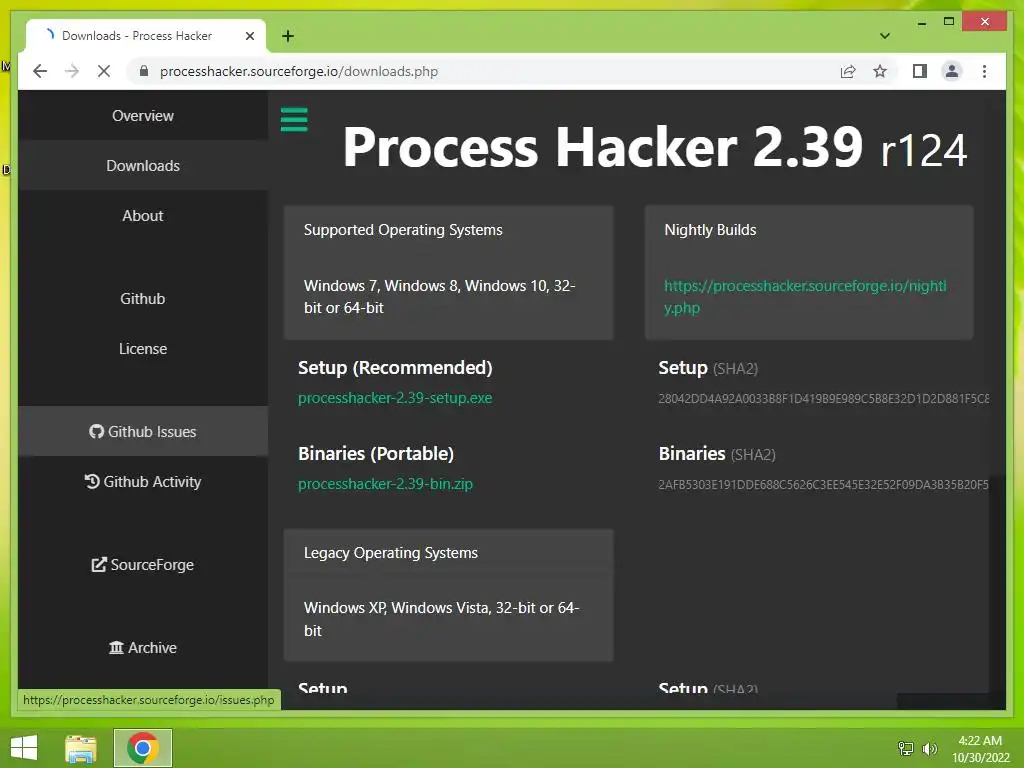
Task: Open Github Issues in the sidebar
Action: point(143,432)
